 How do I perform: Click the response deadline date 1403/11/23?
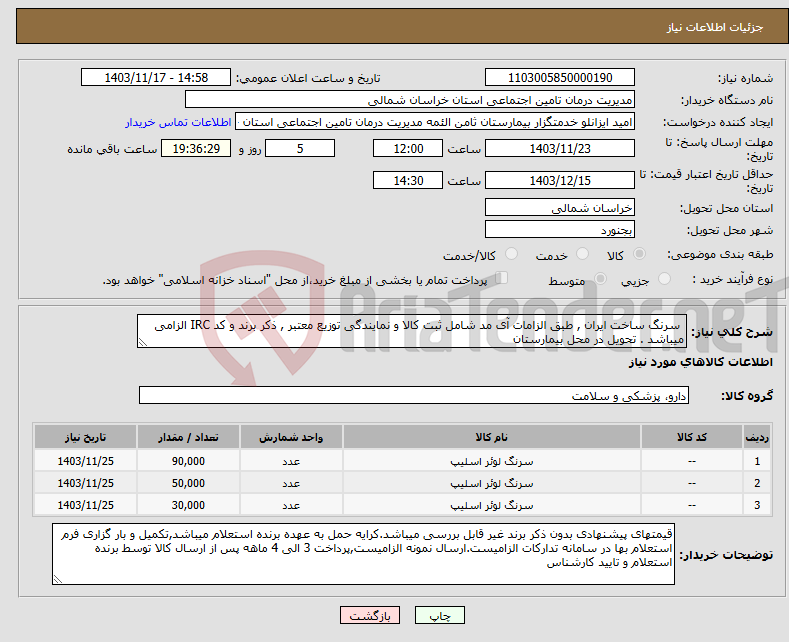coord(560,148)
